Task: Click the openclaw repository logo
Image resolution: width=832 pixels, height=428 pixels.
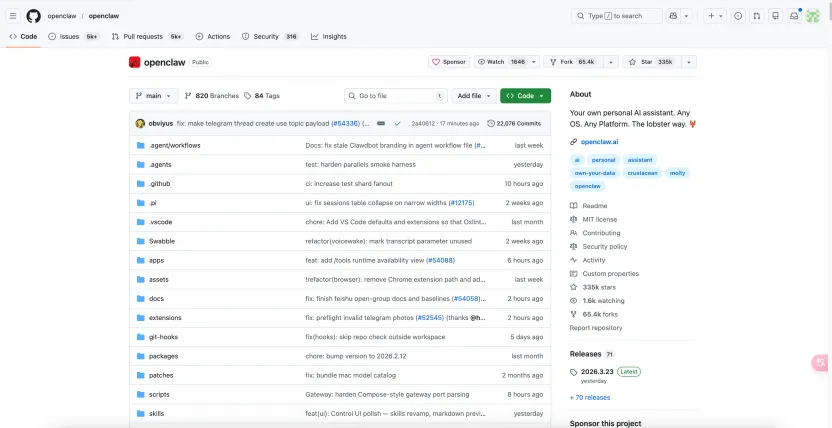Action: click(x=134, y=62)
